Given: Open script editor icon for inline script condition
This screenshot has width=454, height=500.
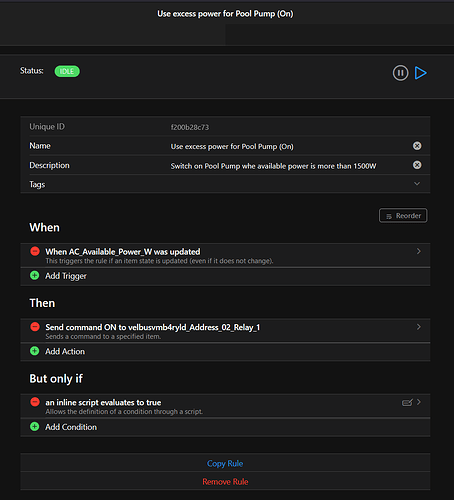Looking at the screenshot, I should click(407, 403).
